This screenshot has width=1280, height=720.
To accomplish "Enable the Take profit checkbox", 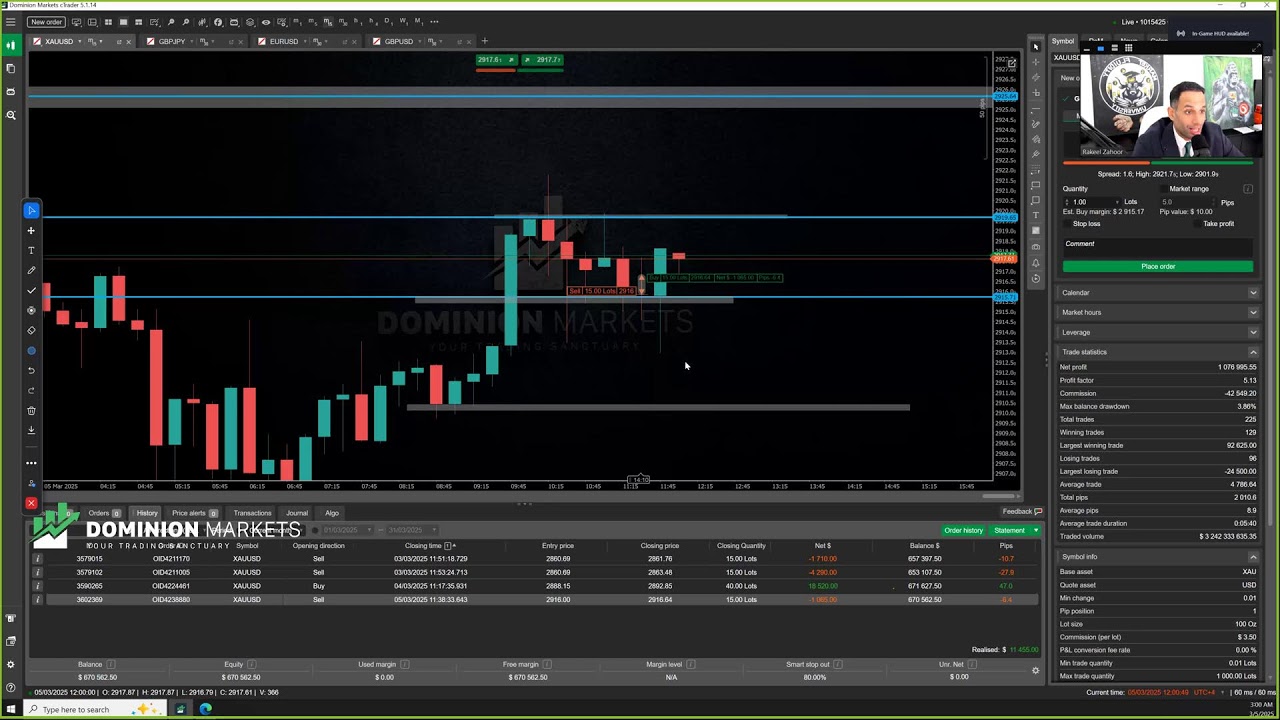I will click(1198, 224).
